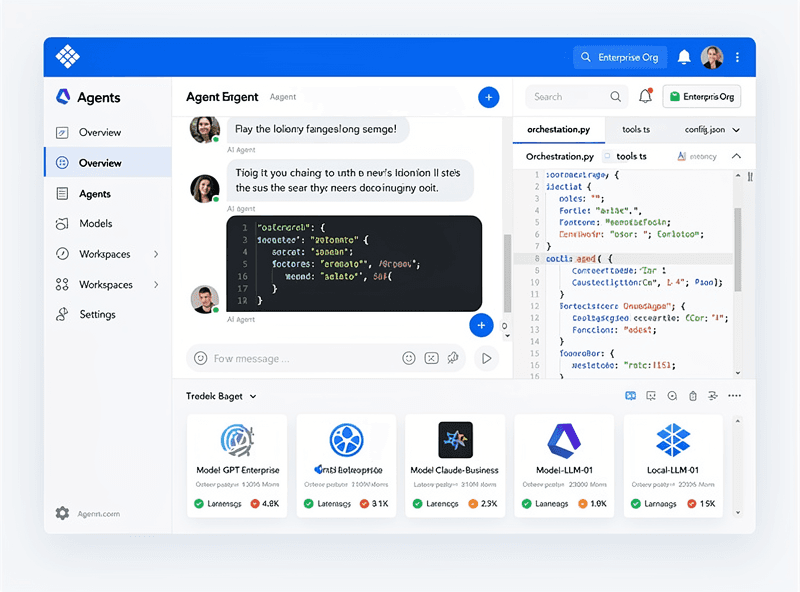This screenshot has height=592, width=800.
Task: Send the message with the play arrow
Action: tap(486, 358)
